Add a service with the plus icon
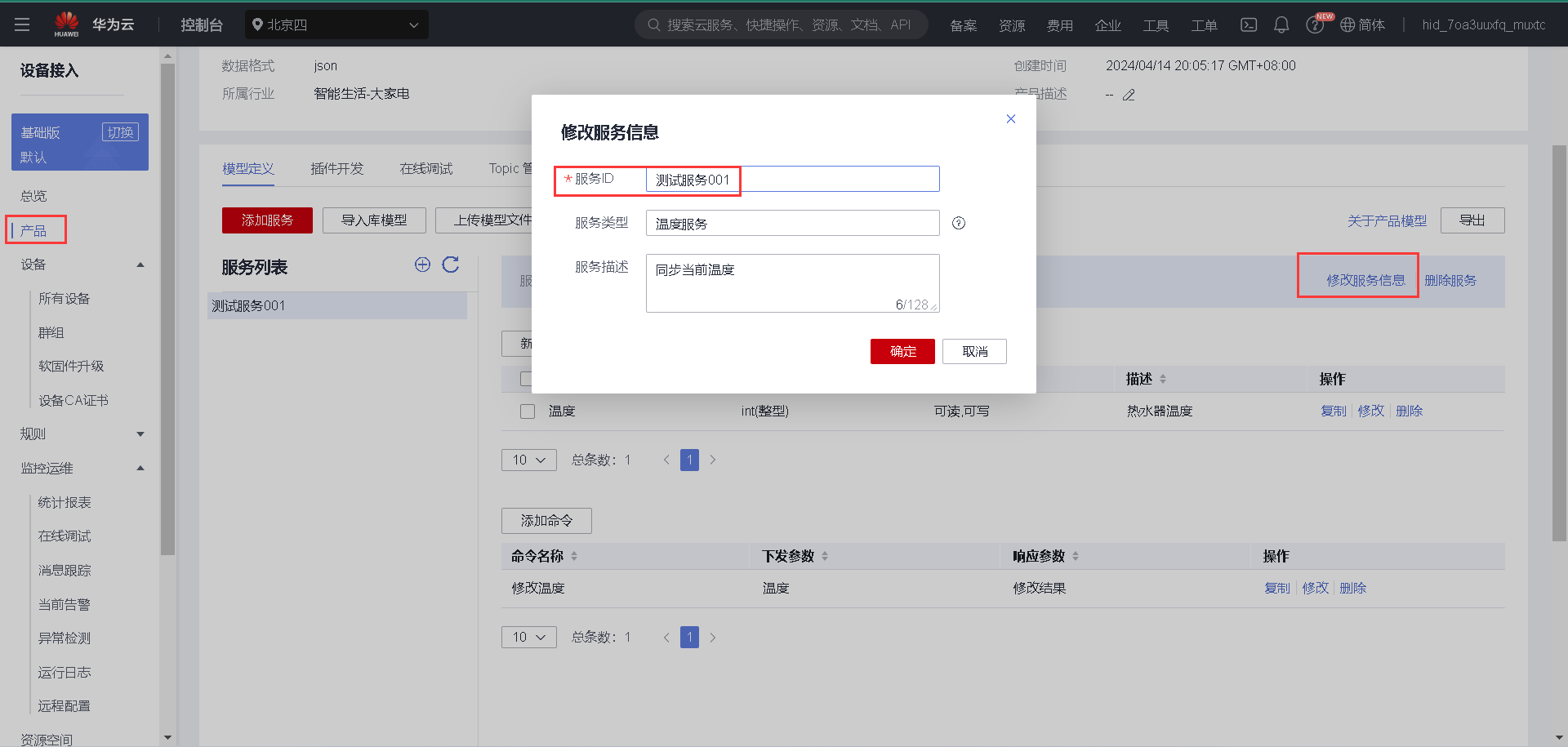 [422, 264]
